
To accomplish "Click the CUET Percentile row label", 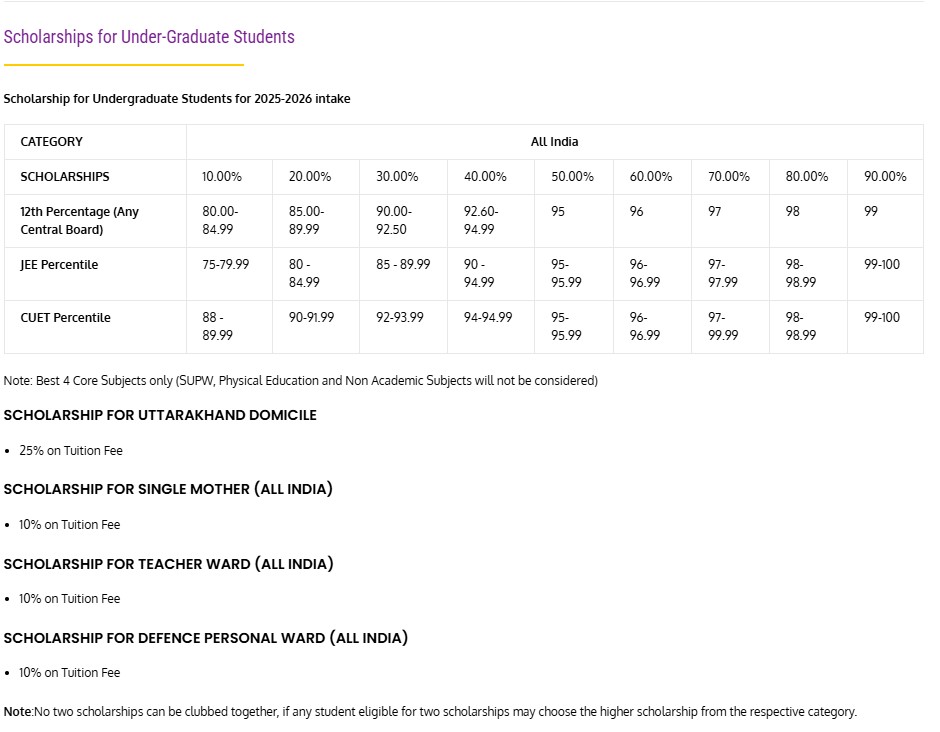I will point(95,327).
